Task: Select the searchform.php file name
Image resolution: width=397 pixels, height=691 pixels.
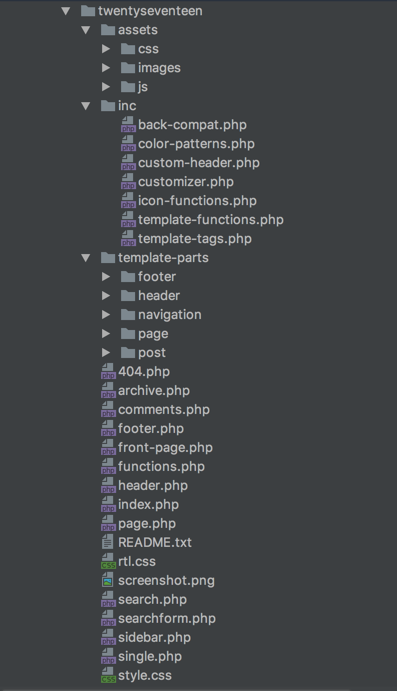Action: point(167,618)
